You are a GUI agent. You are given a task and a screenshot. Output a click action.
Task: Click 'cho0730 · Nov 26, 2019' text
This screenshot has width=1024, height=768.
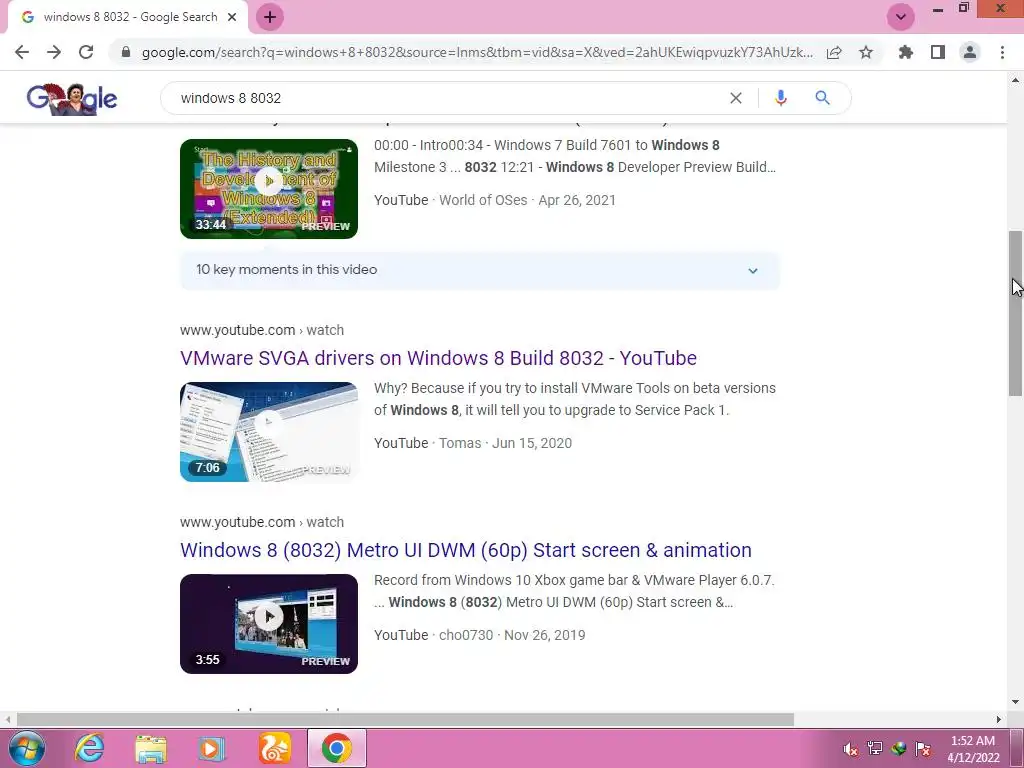click(x=512, y=635)
